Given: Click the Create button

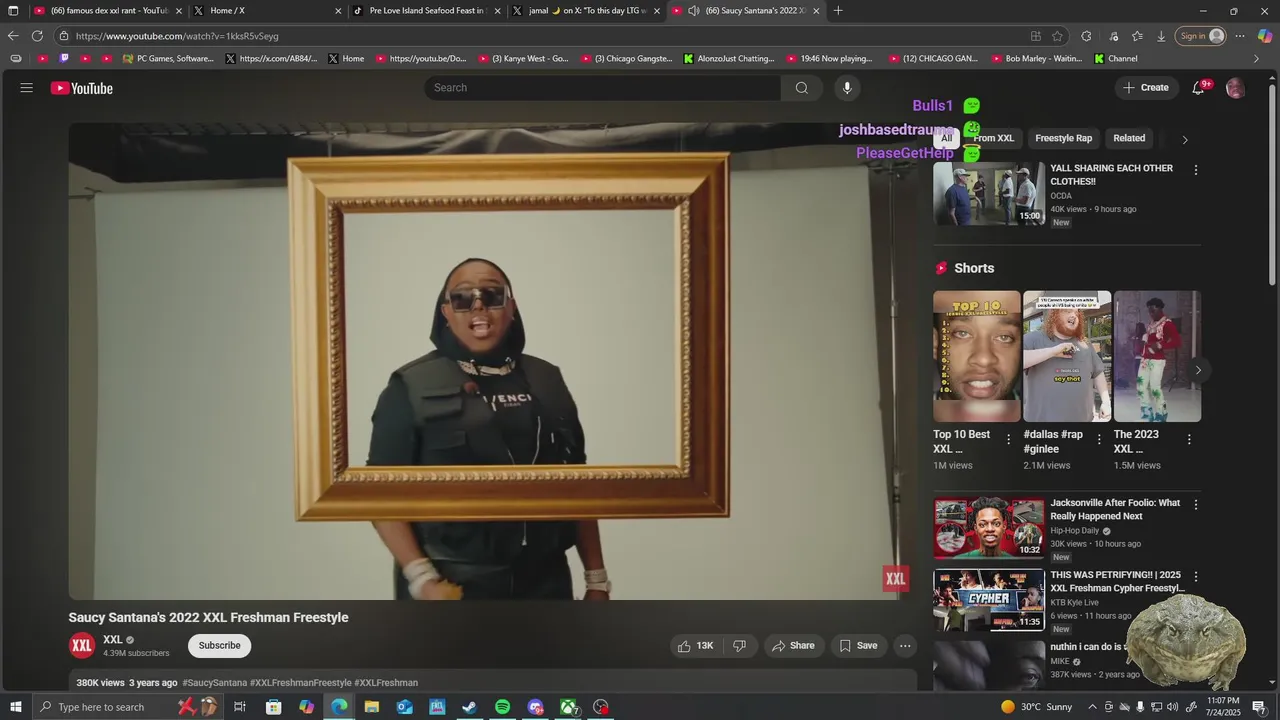Looking at the screenshot, I should tap(1145, 88).
